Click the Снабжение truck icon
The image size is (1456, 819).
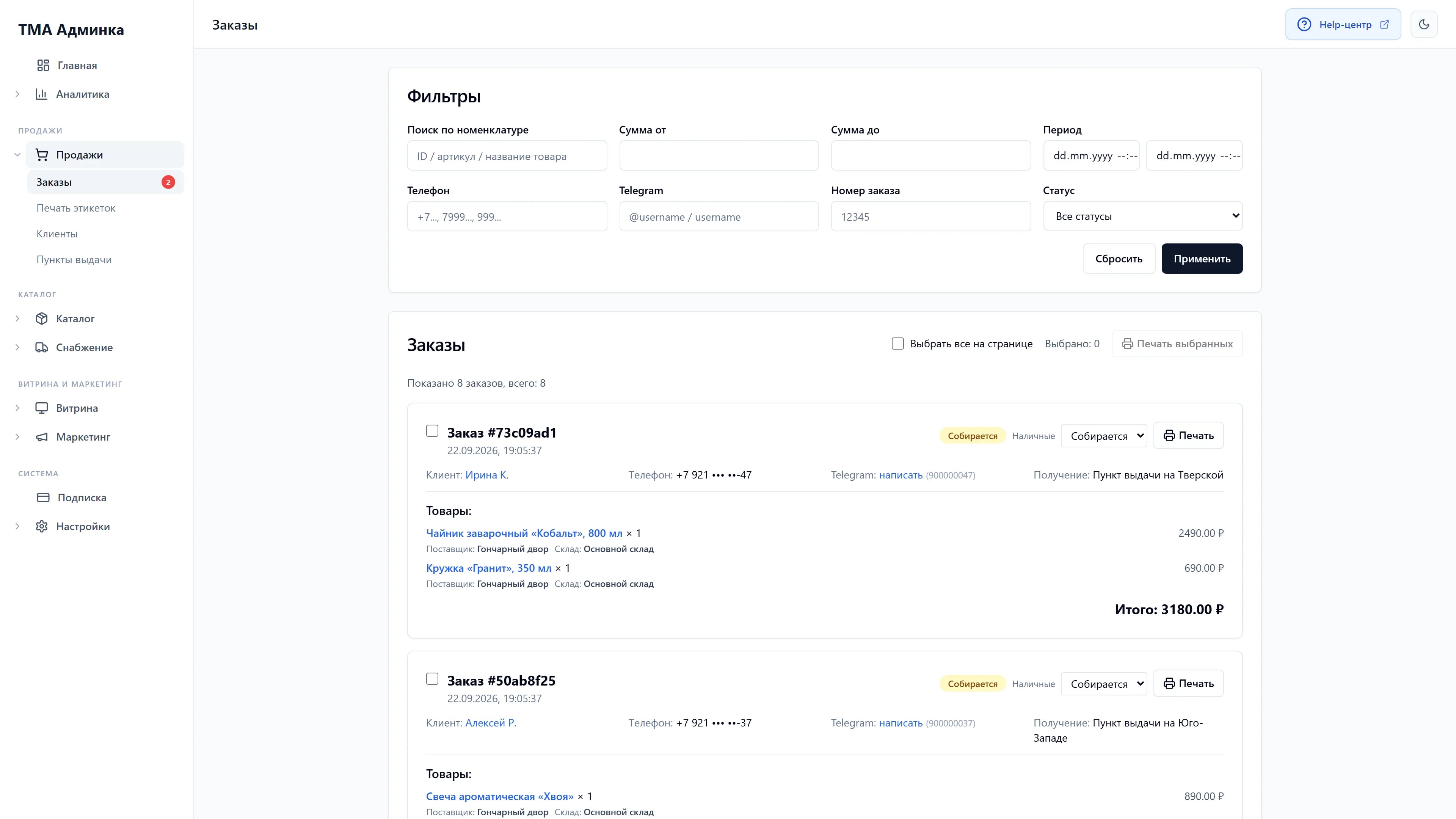click(x=41, y=347)
